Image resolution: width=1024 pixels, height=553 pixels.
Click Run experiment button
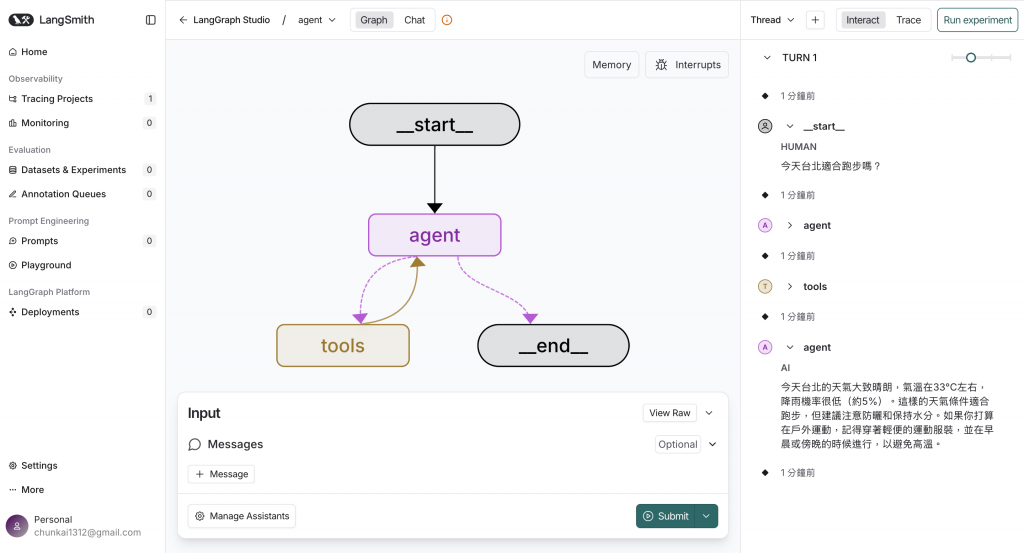point(977,20)
